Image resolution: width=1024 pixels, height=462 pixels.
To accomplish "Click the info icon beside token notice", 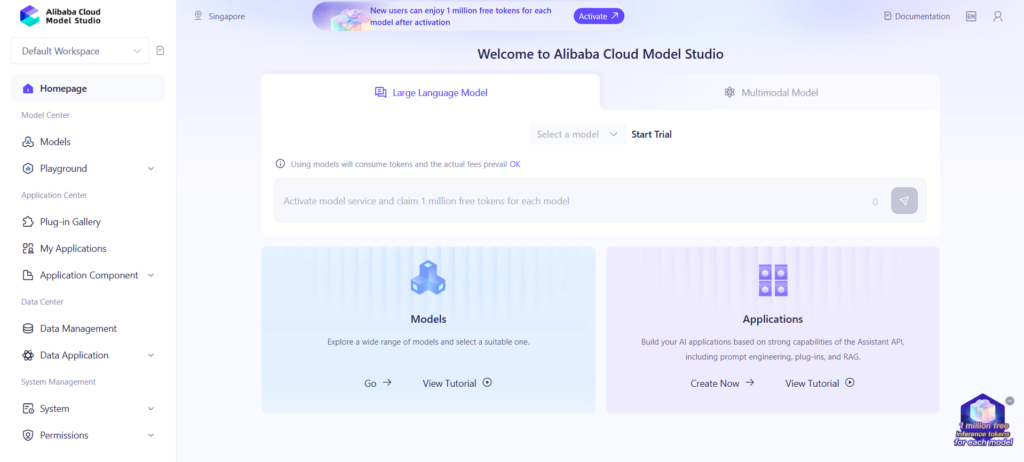I will pos(280,164).
